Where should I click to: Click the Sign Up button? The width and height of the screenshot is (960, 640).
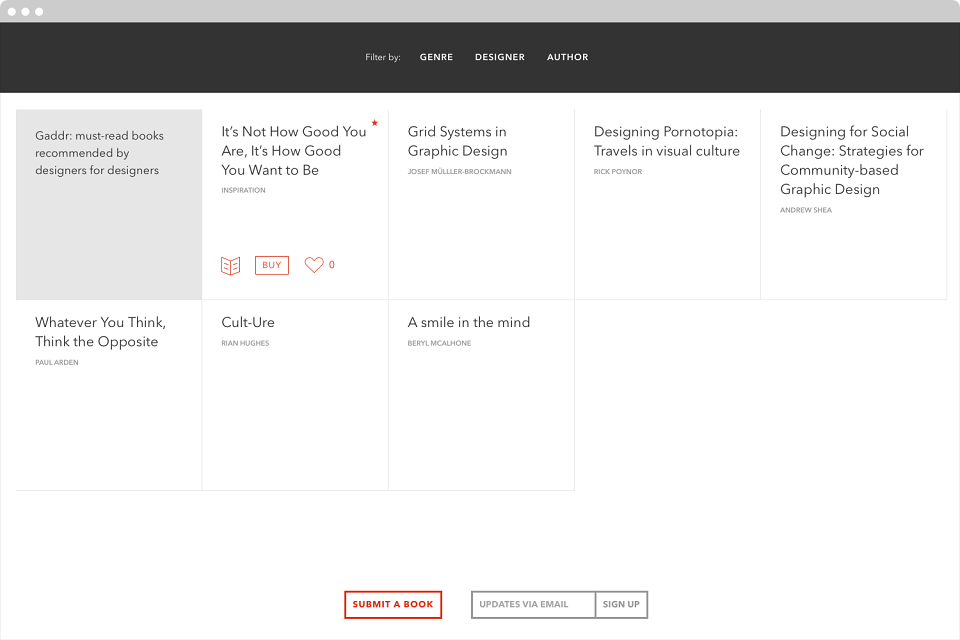[621, 604]
